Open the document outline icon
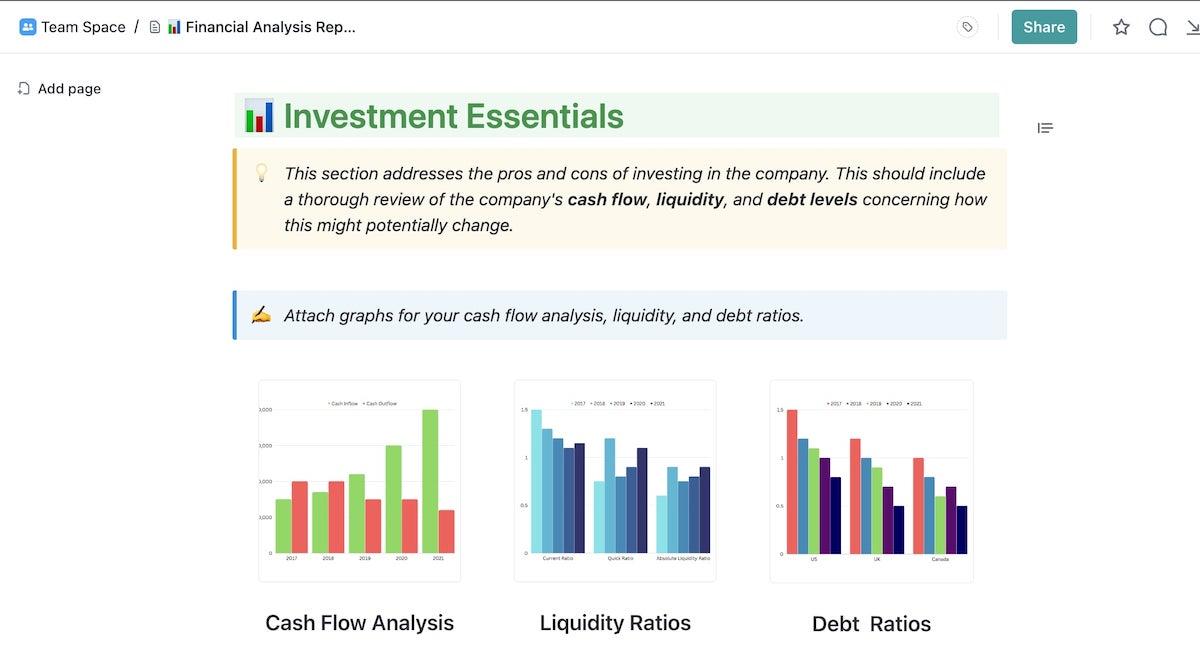The image size is (1200, 670). [1045, 128]
